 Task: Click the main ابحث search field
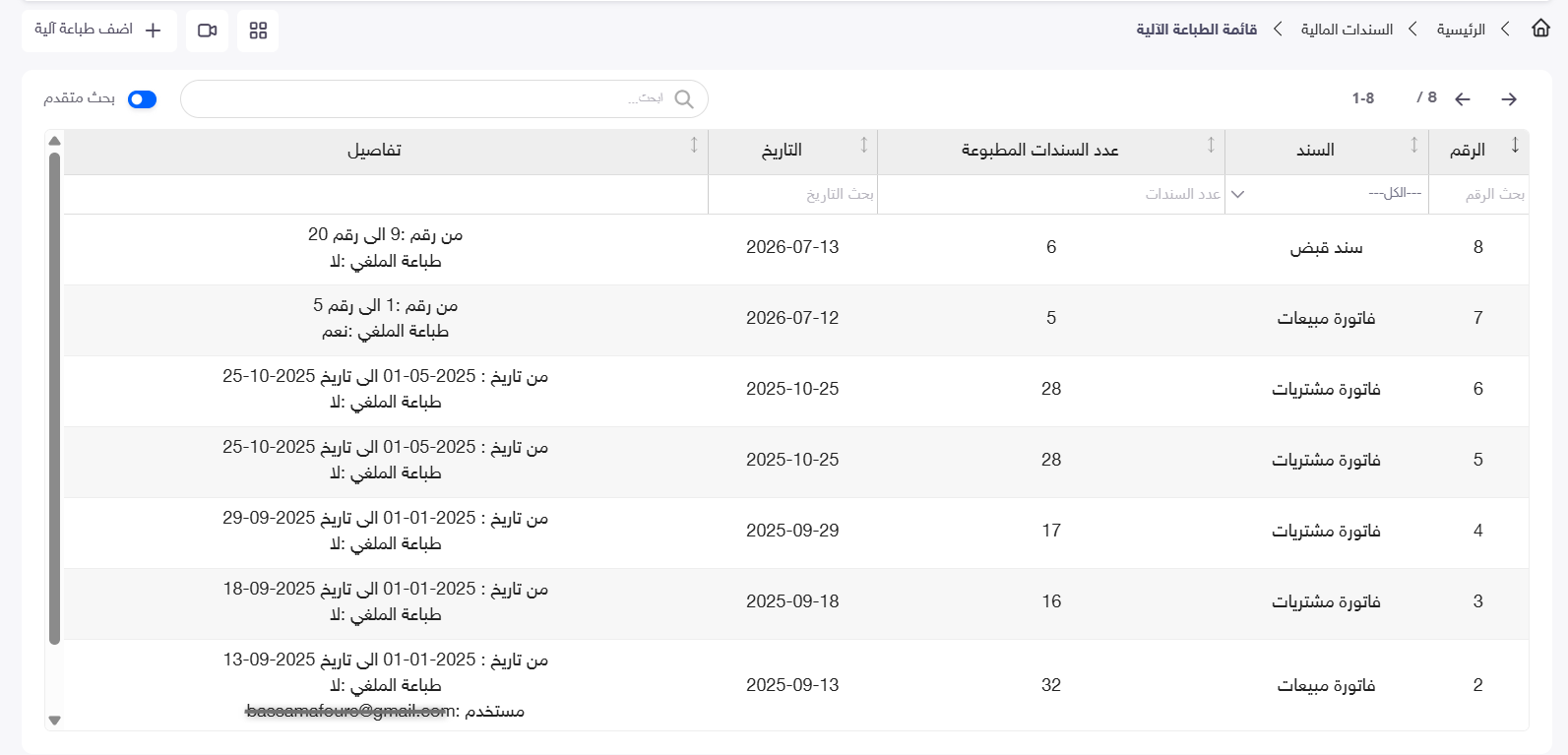point(444,99)
